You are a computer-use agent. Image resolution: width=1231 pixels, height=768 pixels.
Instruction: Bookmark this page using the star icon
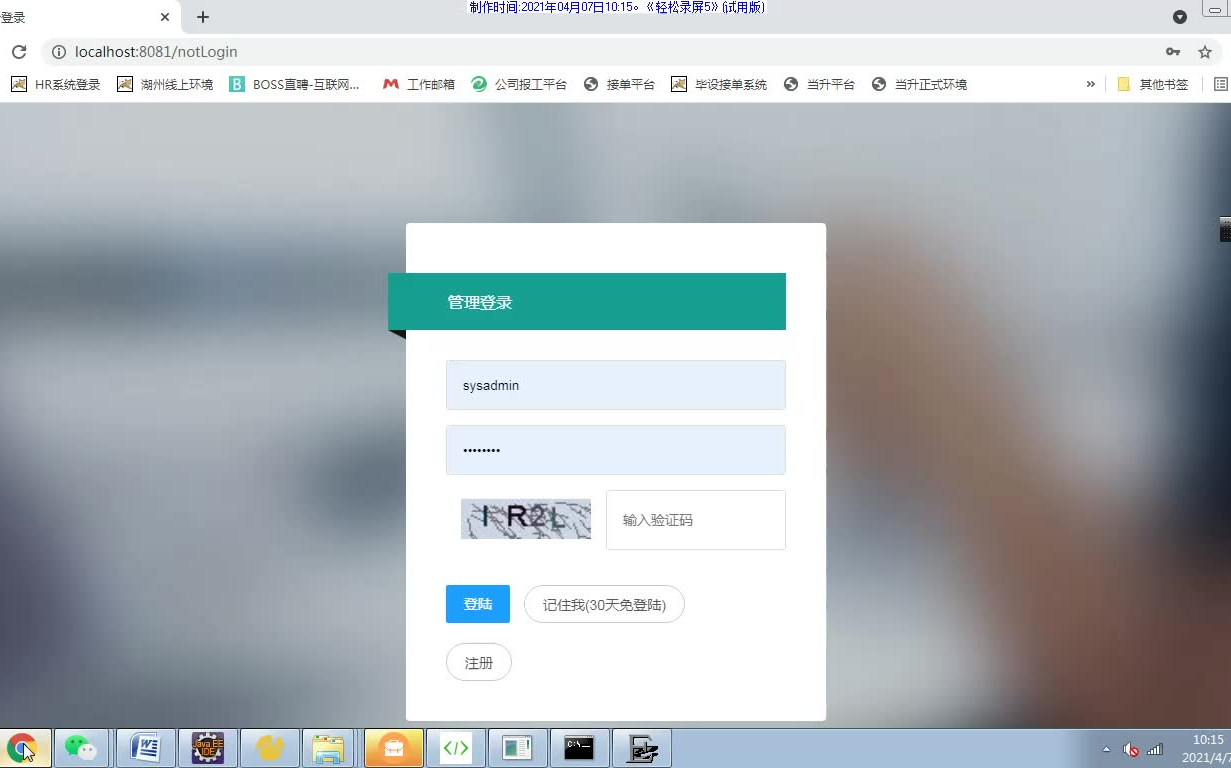coord(1205,52)
